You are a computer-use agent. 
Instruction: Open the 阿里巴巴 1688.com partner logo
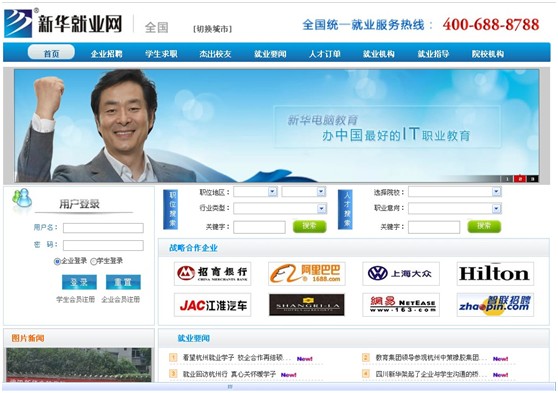click(x=307, y=274)
